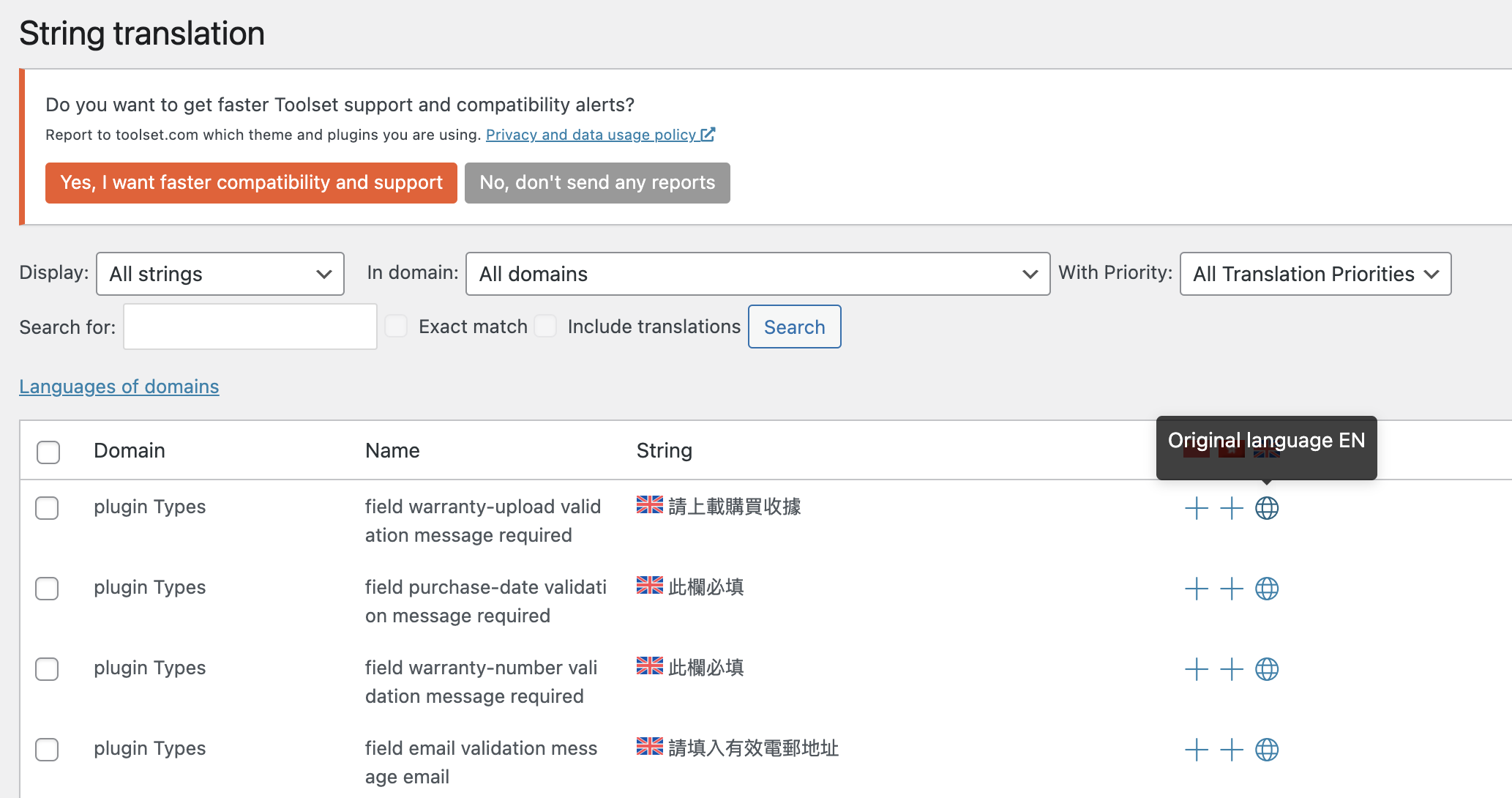Image resolution: width=1512 pixels, height=798 pixels.
Task: Open the Display 'All strings' dropdown
Action: point(220,274)
